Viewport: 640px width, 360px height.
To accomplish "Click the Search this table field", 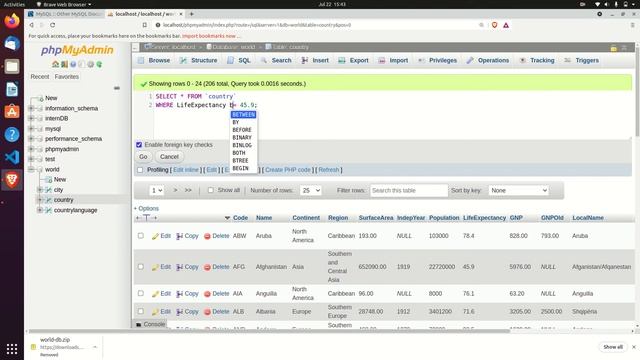I will [x=409, y=191].
